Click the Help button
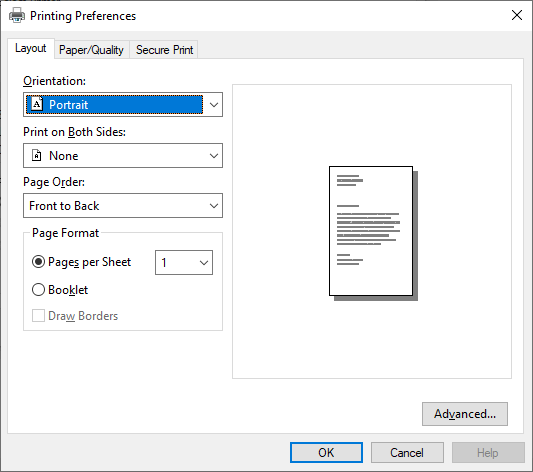533x472 pixels. (x=488, y=453)
